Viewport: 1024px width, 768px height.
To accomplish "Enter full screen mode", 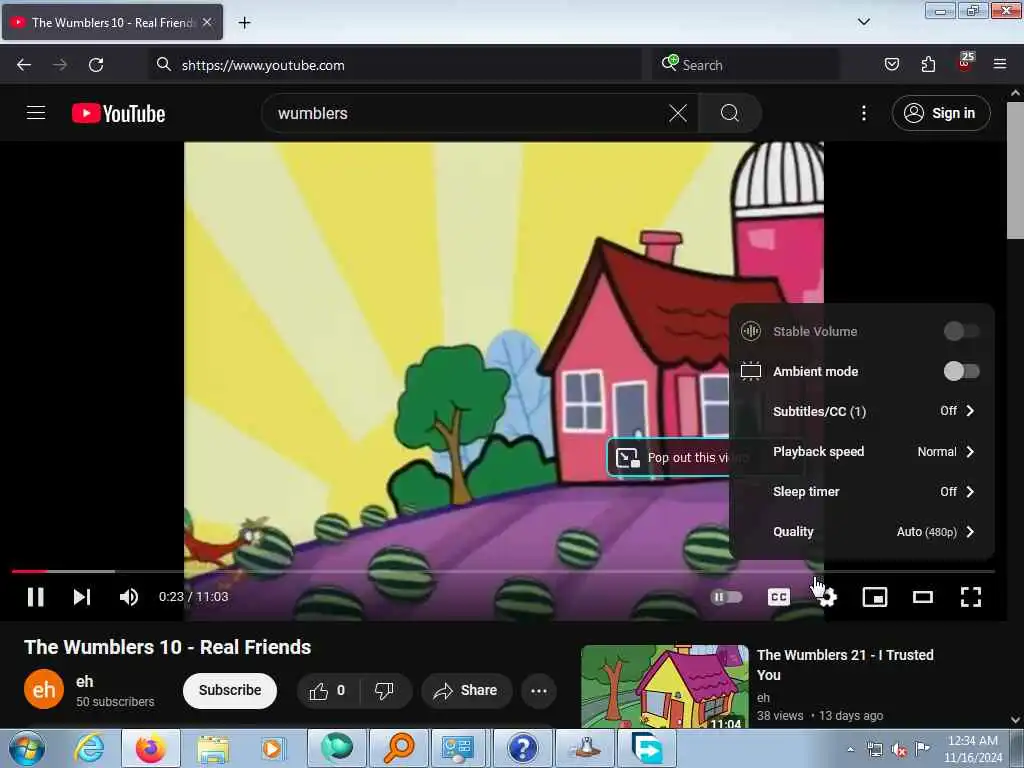I will click(x=970, y=597).
